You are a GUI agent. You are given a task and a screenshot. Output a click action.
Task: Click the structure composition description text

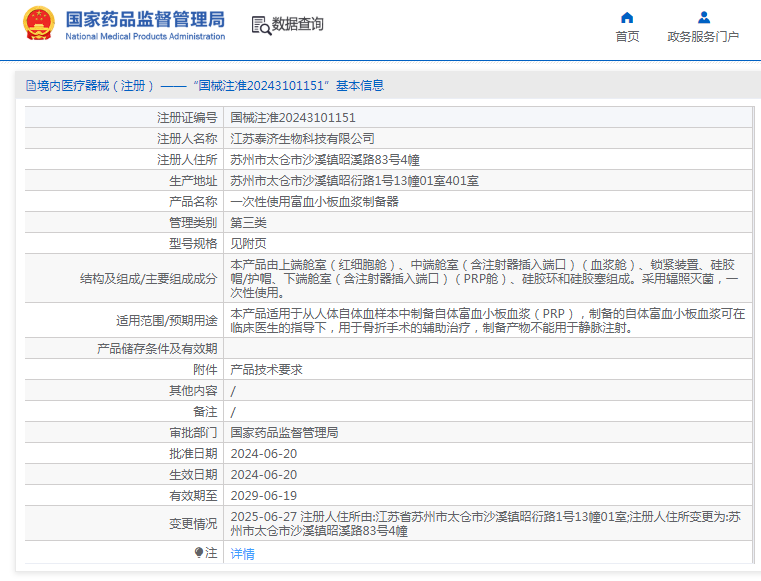coord(484,279)
